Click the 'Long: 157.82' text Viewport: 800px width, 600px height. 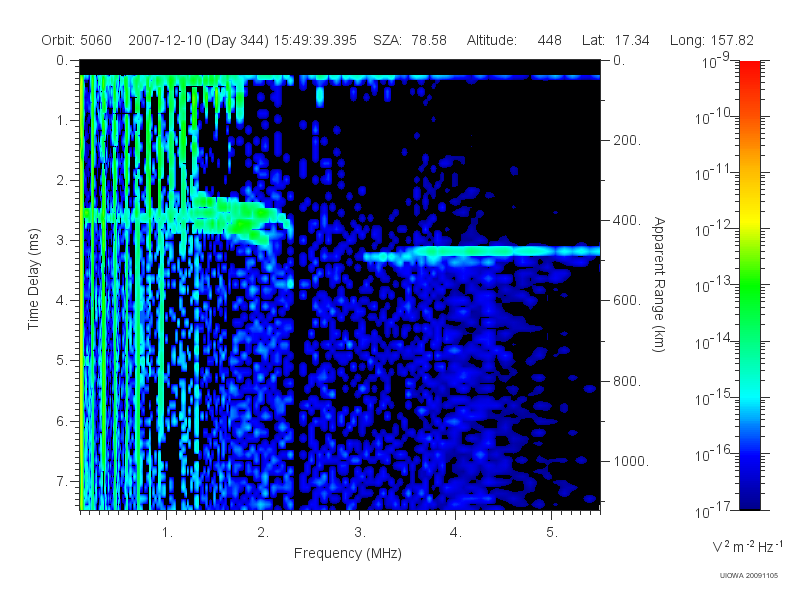712,40
